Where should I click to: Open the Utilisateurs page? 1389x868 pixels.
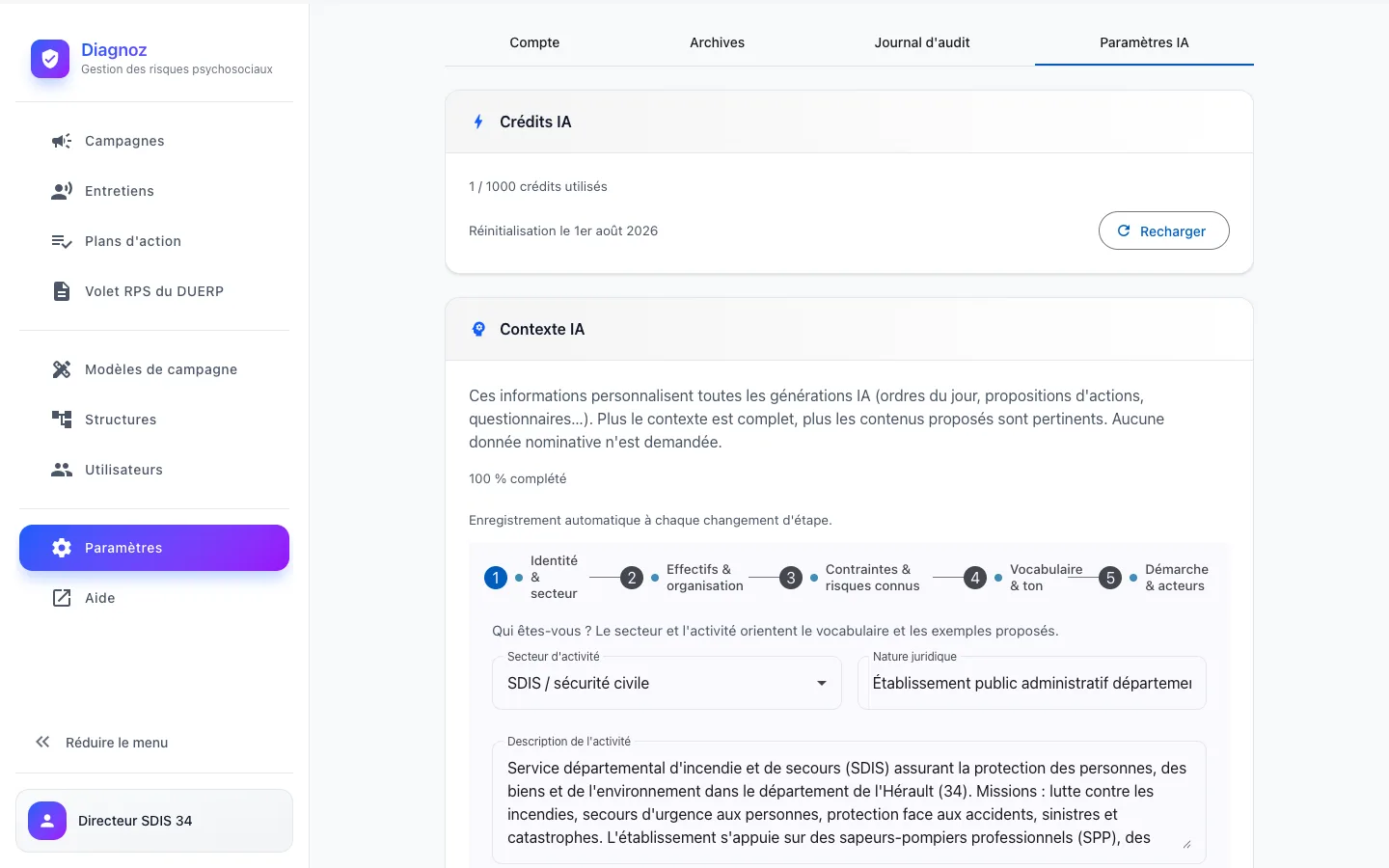154,470
